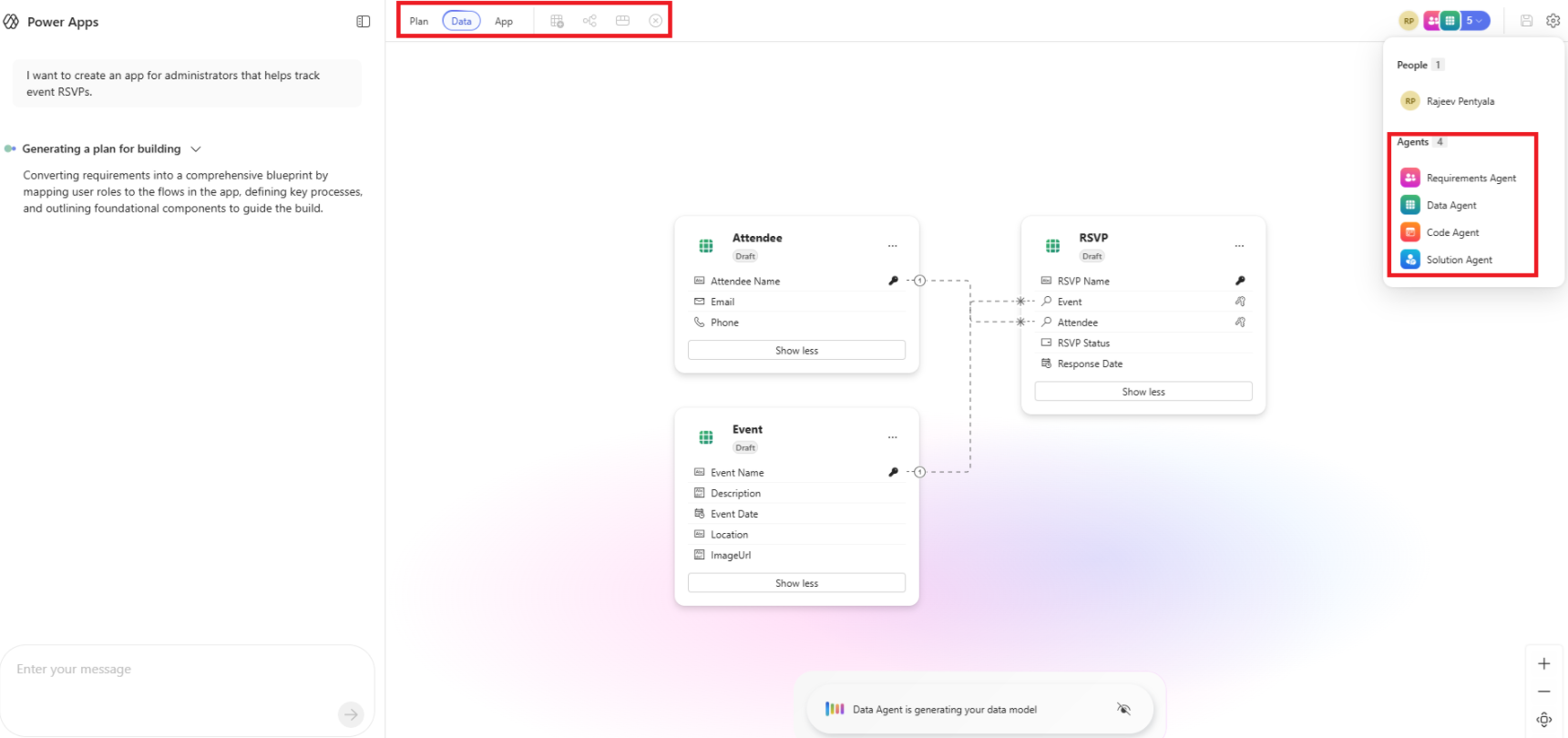The height and width of the screenshot is (738, 1568).
Task: Toggle the left side panel icon
Action: 363,22
